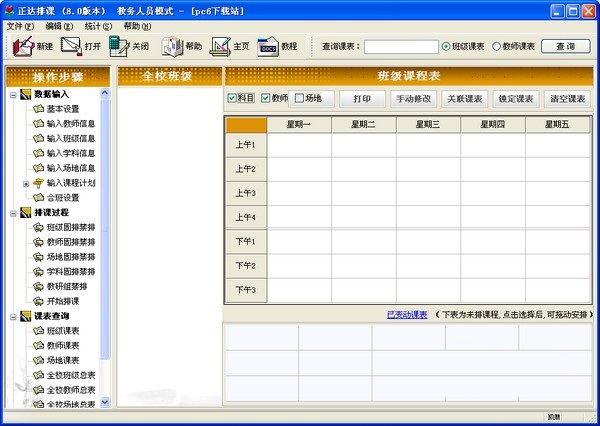Toggle the 科目 checkbox

[233, 98]
